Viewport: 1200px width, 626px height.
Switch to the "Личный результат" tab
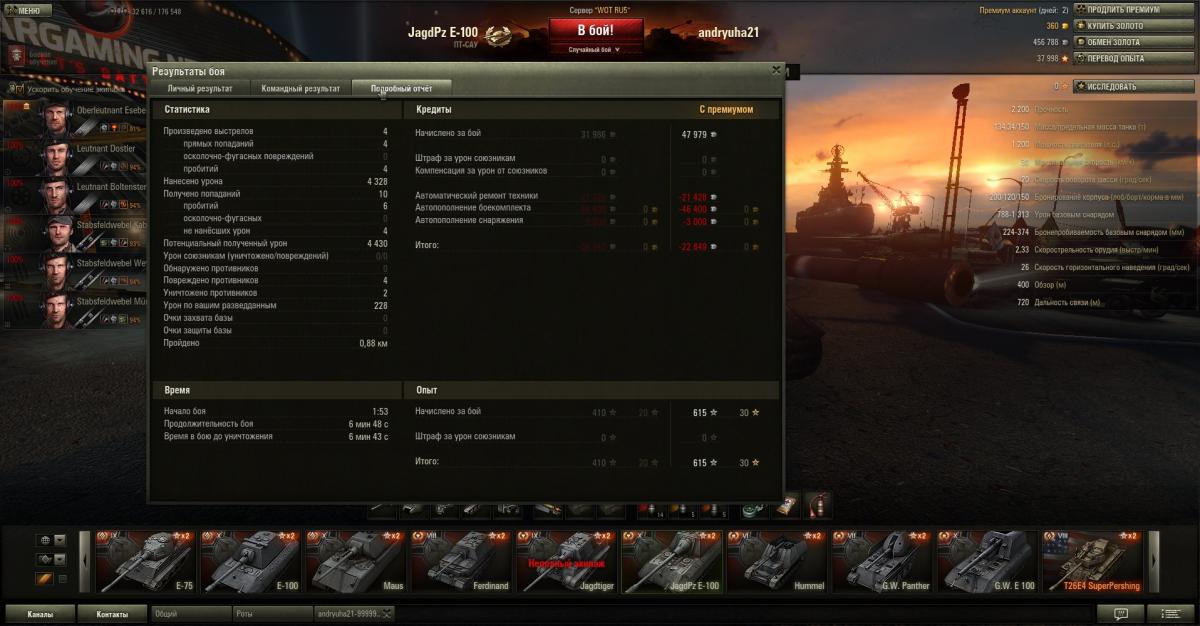pos(199,88)
